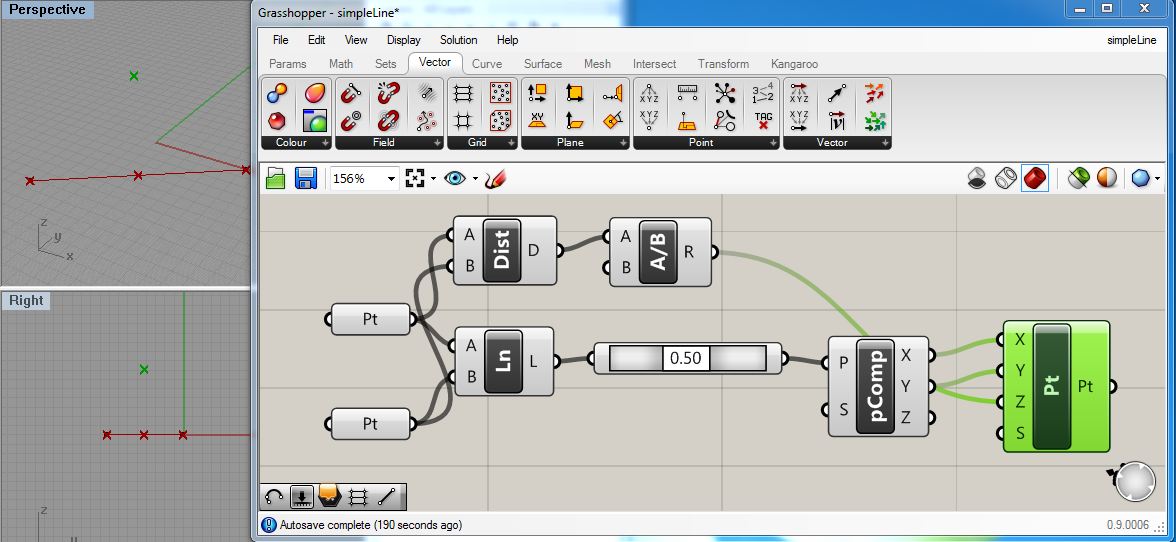Viewport: 1176px width, 542px height.
Task: Open the Transform tab
Action: click(723, 64)
